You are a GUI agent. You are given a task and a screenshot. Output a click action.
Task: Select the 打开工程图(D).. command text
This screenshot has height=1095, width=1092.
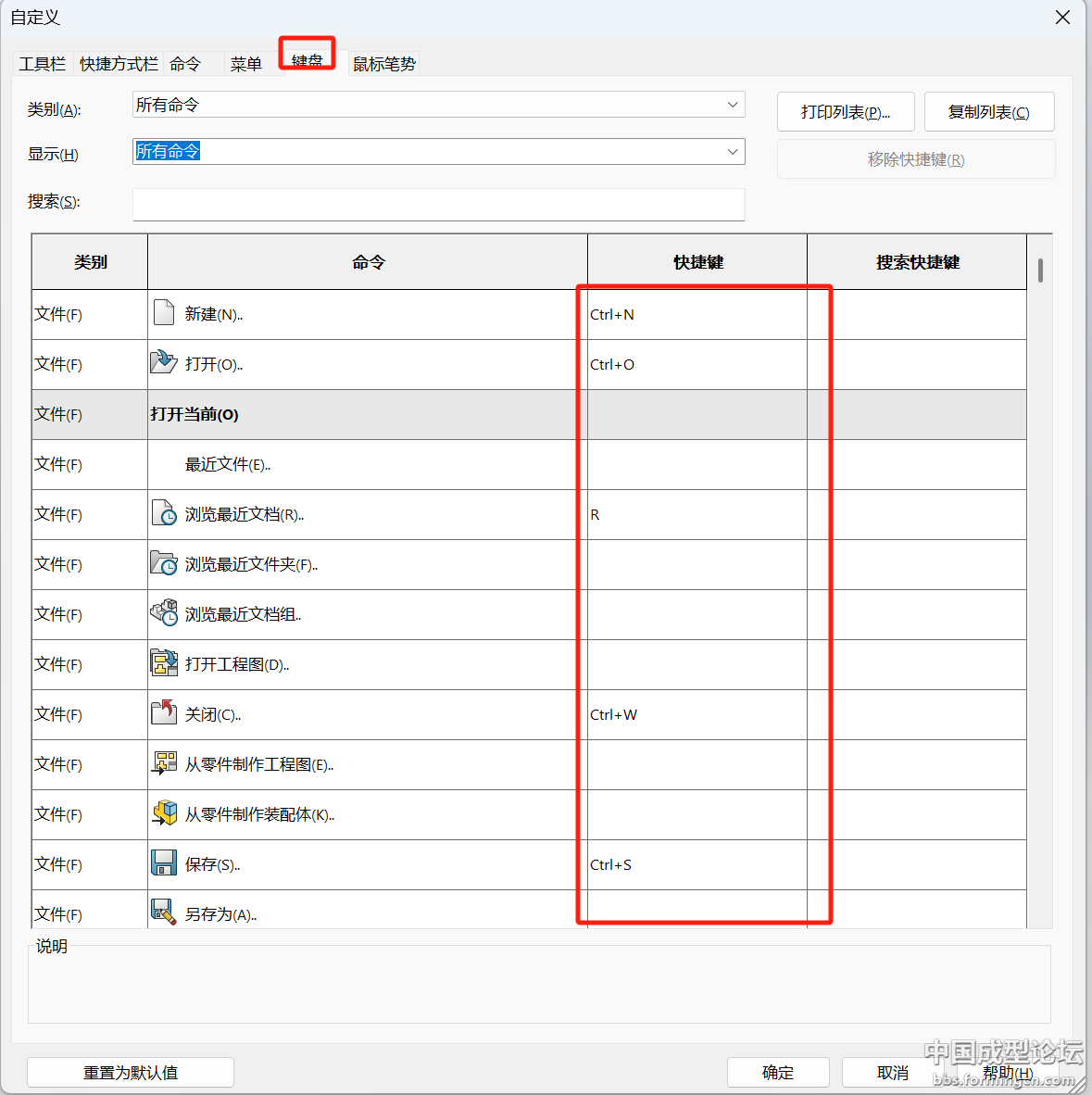(237, 665)
